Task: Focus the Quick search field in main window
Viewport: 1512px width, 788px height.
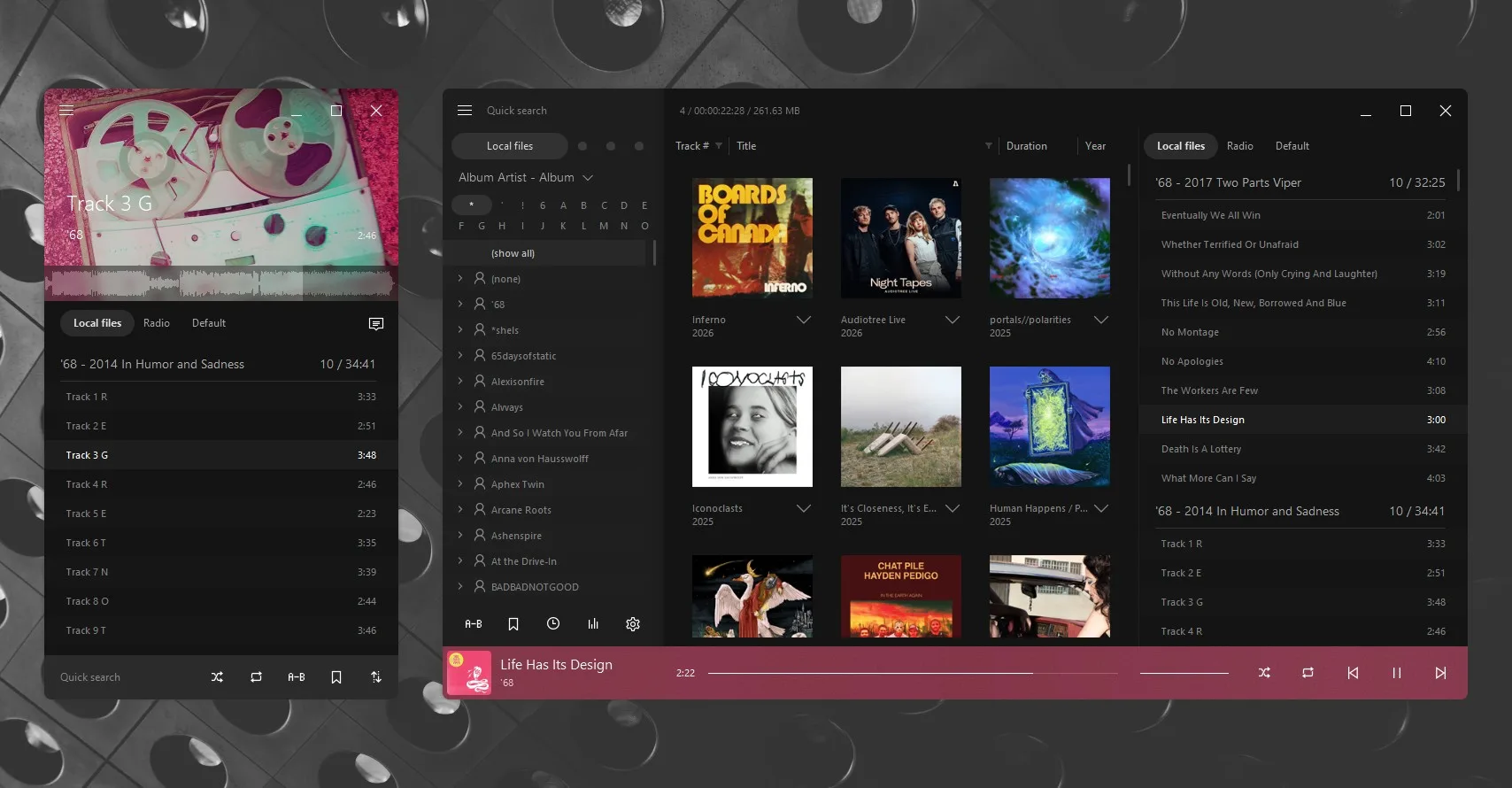Action: [517, 111]
